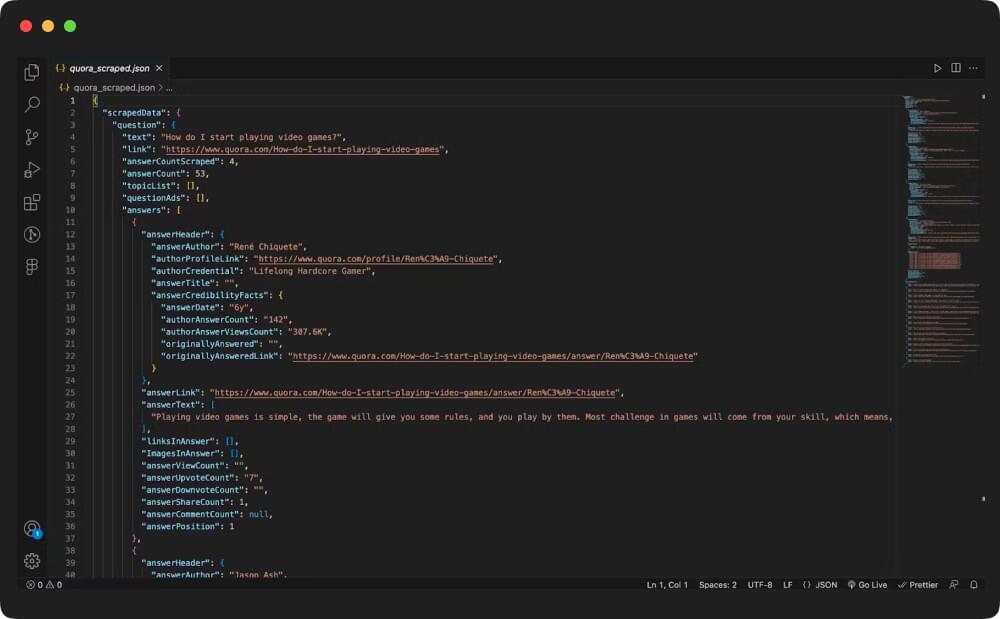Open the Explorer view in the activity bar
This screenshot has height=619, width=1000.
pos(31,72)
